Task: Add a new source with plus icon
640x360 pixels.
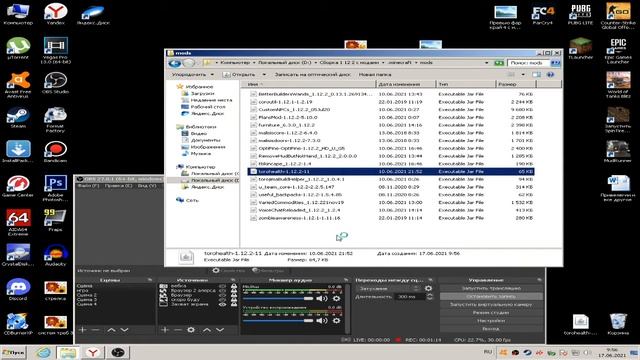Action: coord(164,329)
